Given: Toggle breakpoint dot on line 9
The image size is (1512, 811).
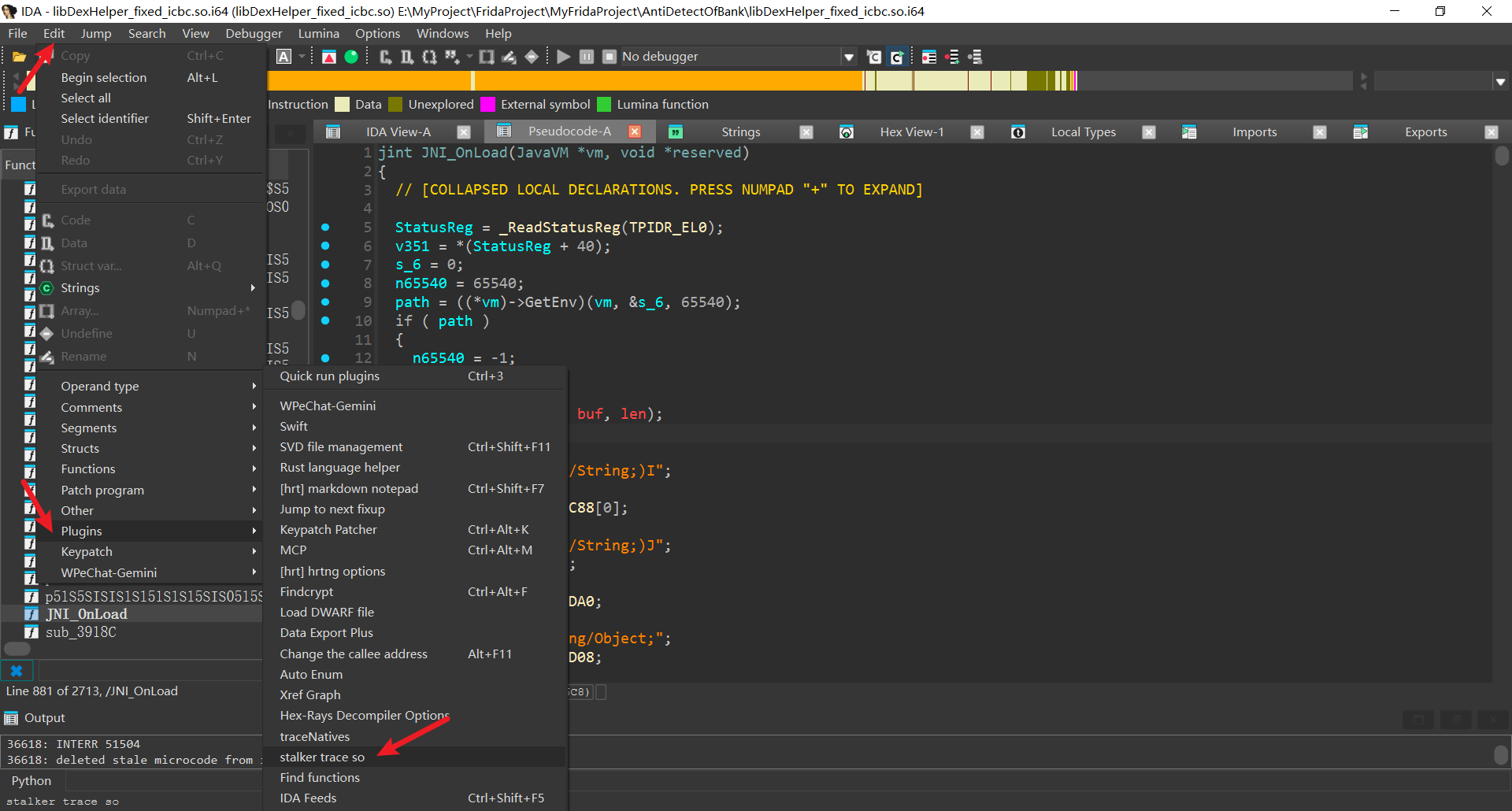Looking at the screenshot, I should [325, 302].
